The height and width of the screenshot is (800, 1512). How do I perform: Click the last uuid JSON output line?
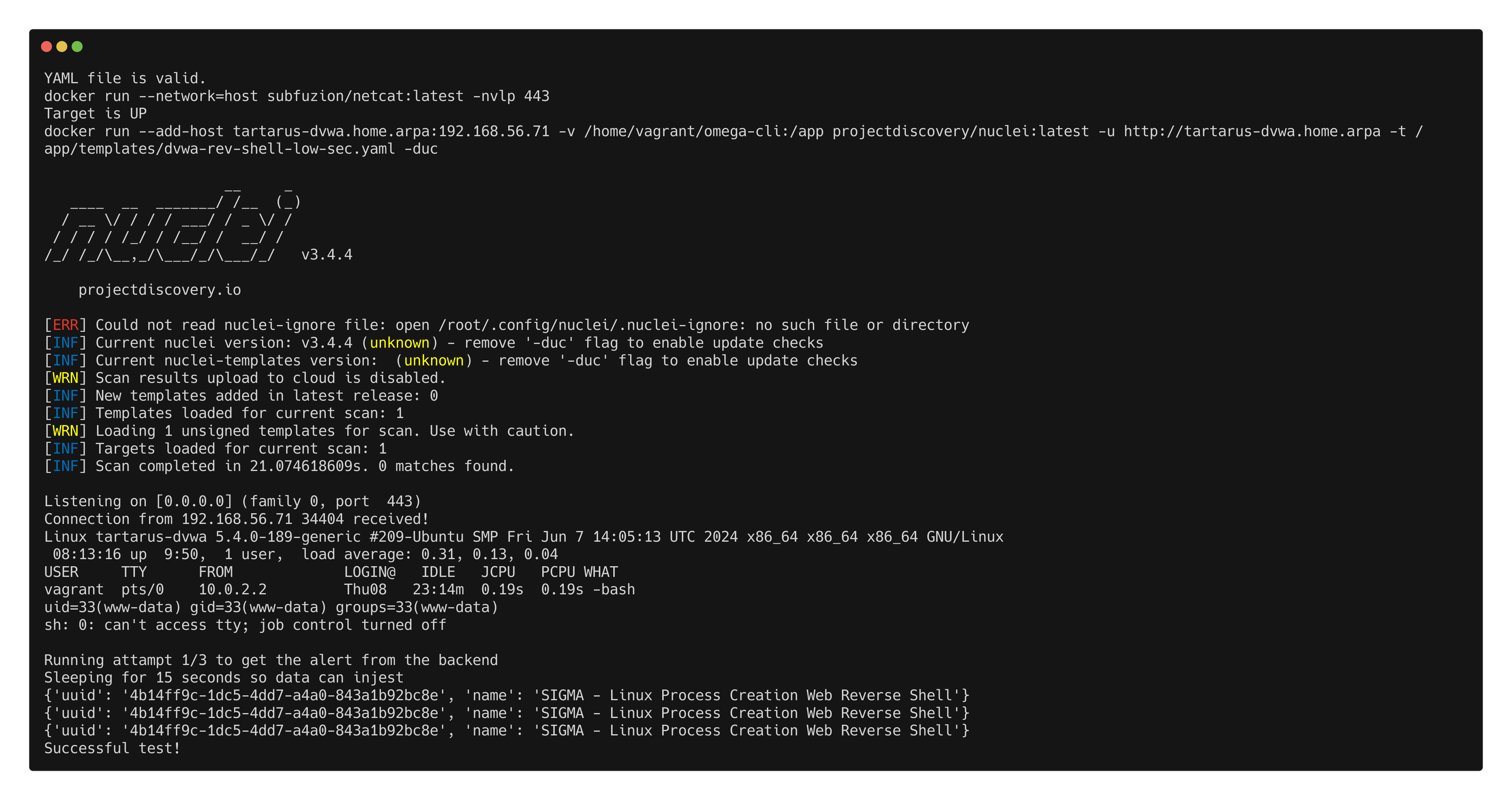click(506, 731)
